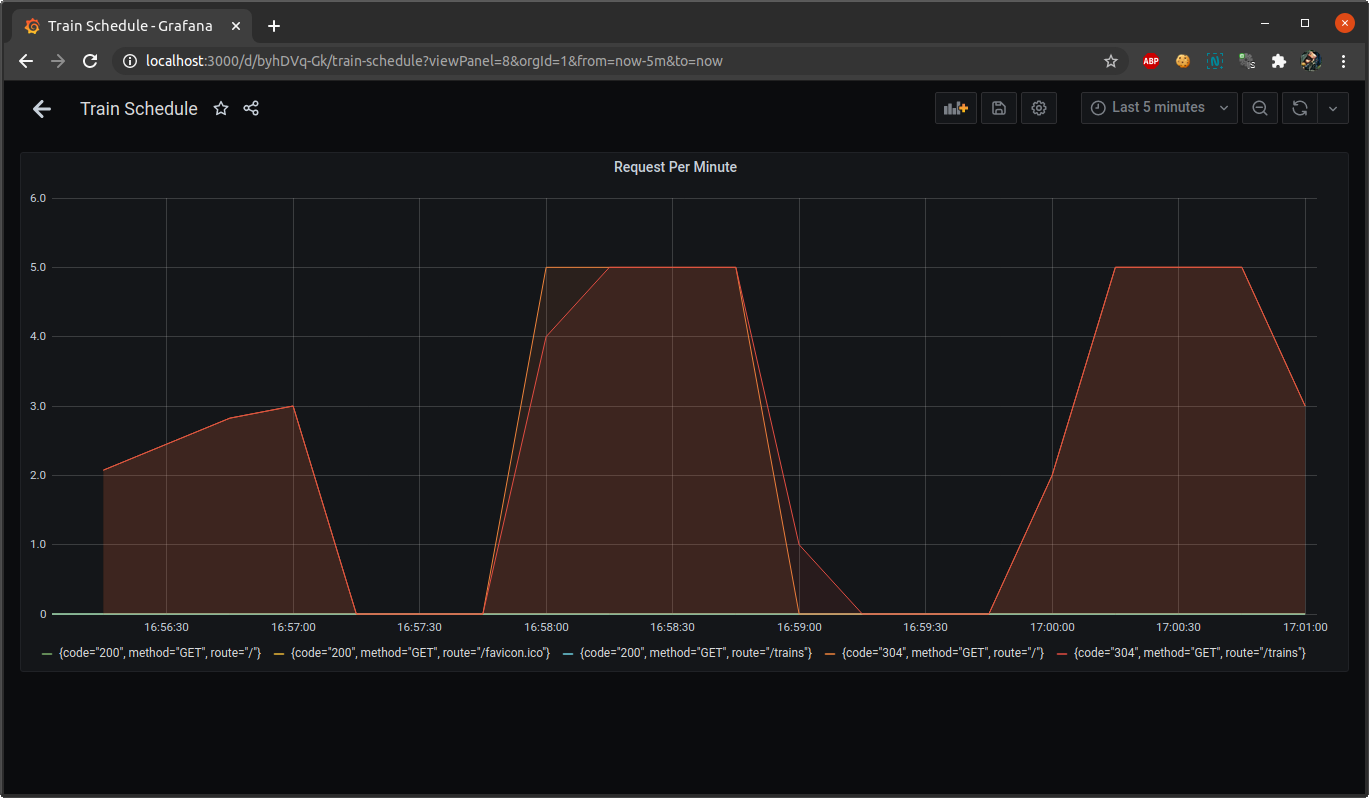This screenshot has height=798, width=1369.
Task: Click the Train Schedule dashboard title
Action: [139, 109]
